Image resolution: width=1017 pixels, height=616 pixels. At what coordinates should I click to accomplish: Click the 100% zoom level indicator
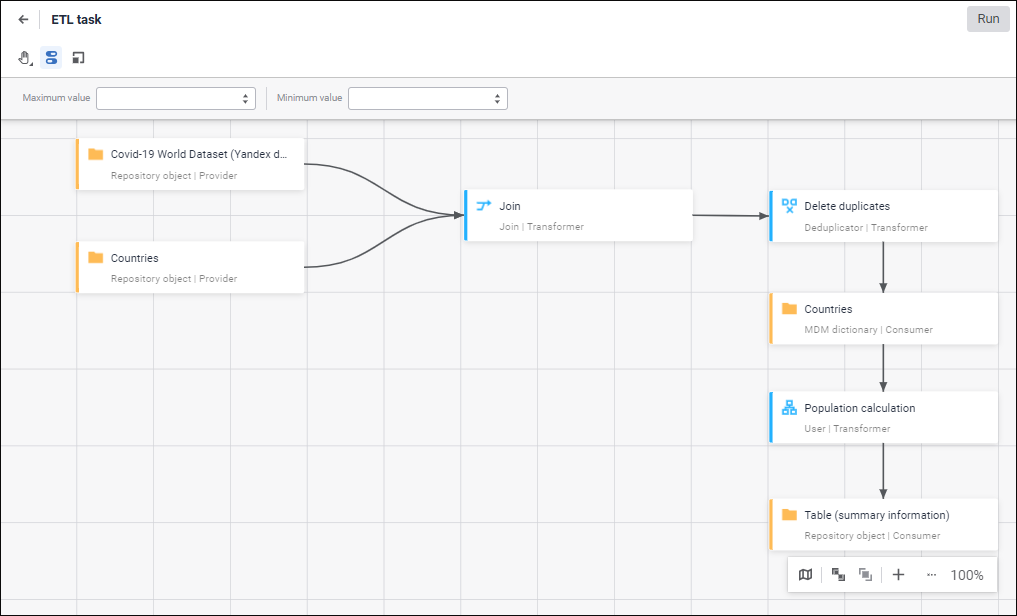pos(967,575)
